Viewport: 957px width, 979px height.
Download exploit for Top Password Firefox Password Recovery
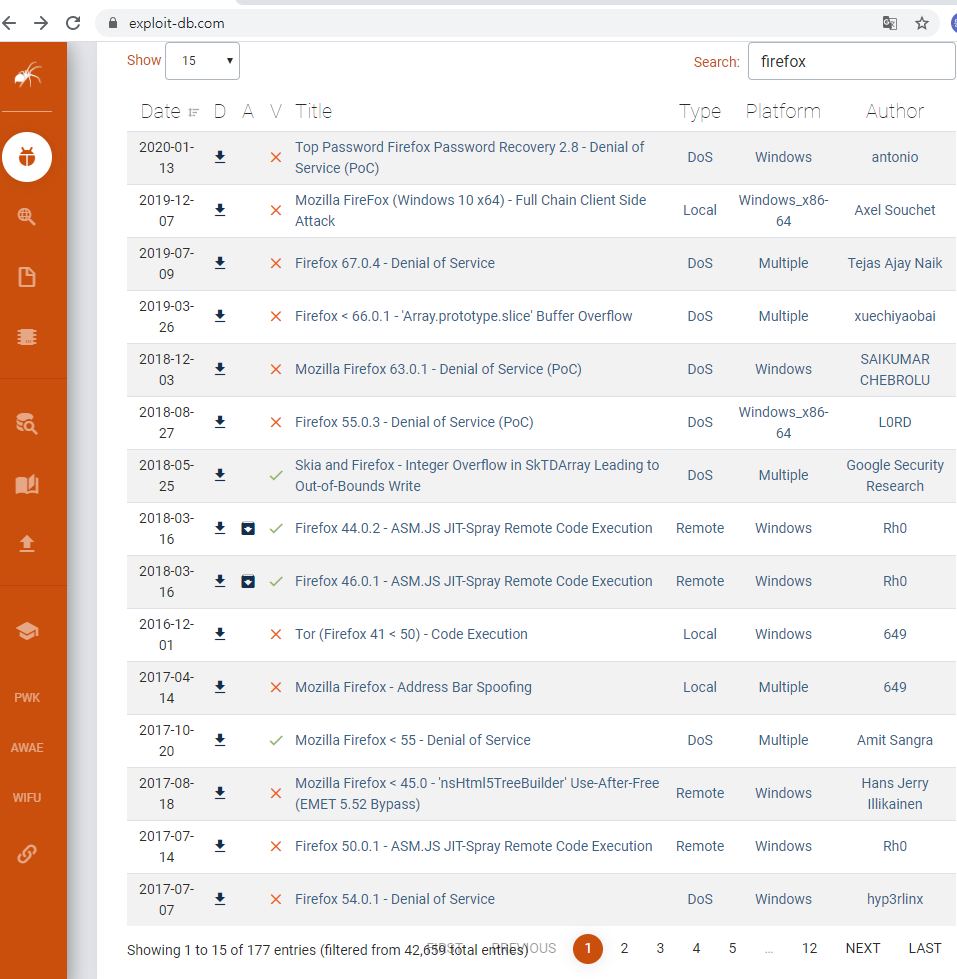point(220,157)
